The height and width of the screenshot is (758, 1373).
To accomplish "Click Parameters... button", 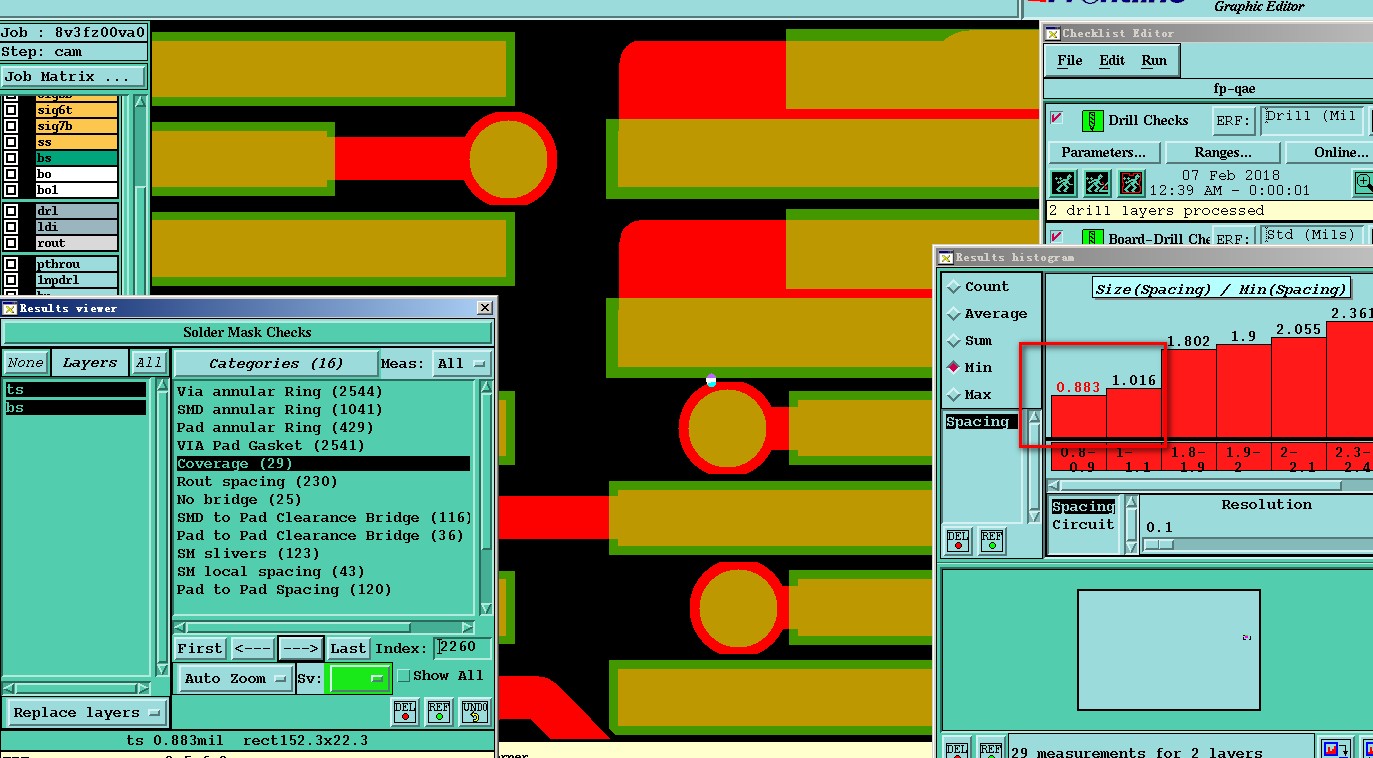I will [1104, 152].
